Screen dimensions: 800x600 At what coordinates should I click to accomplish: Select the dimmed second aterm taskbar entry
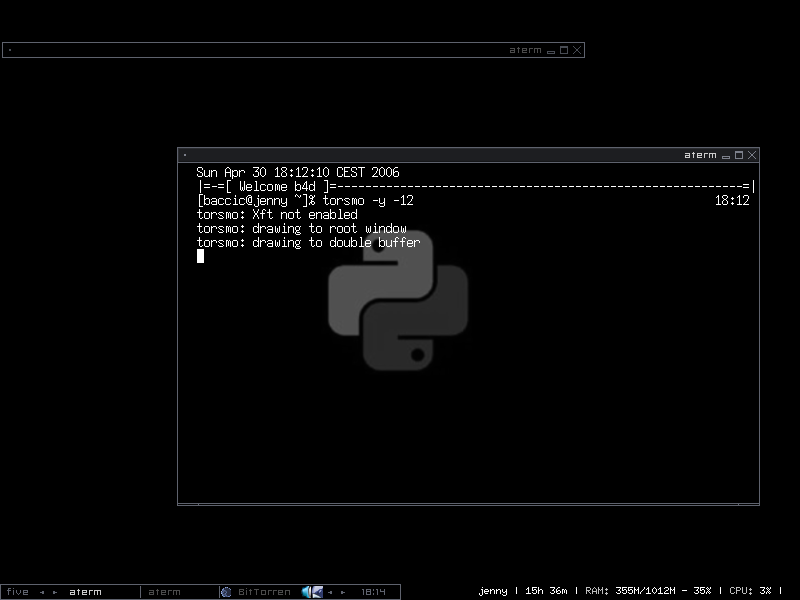tap(179, 592)
